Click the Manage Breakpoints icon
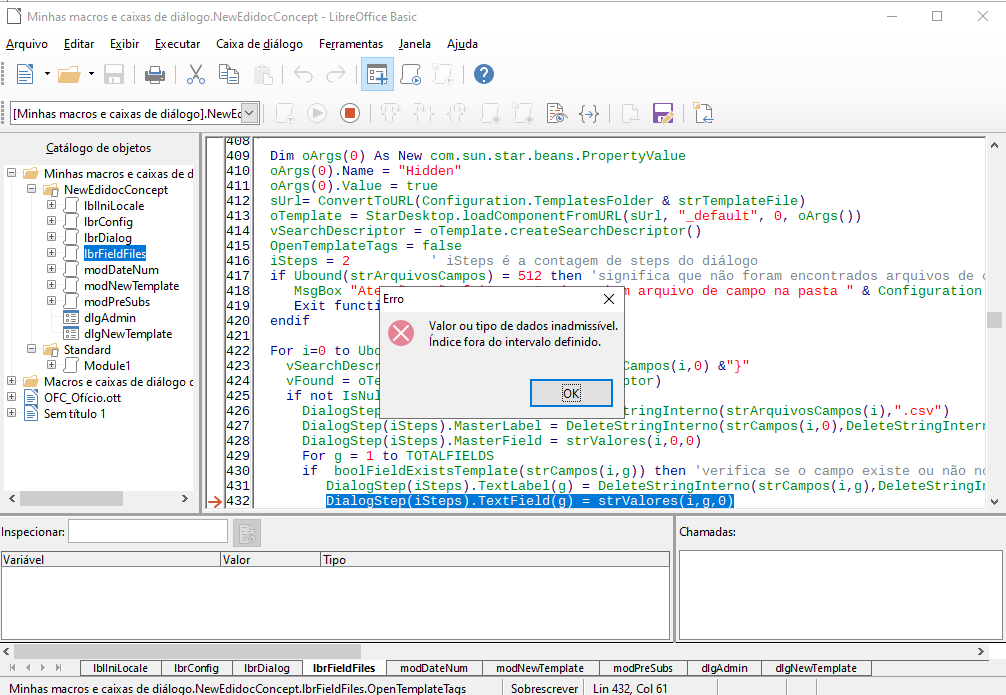 pos(523,114)
